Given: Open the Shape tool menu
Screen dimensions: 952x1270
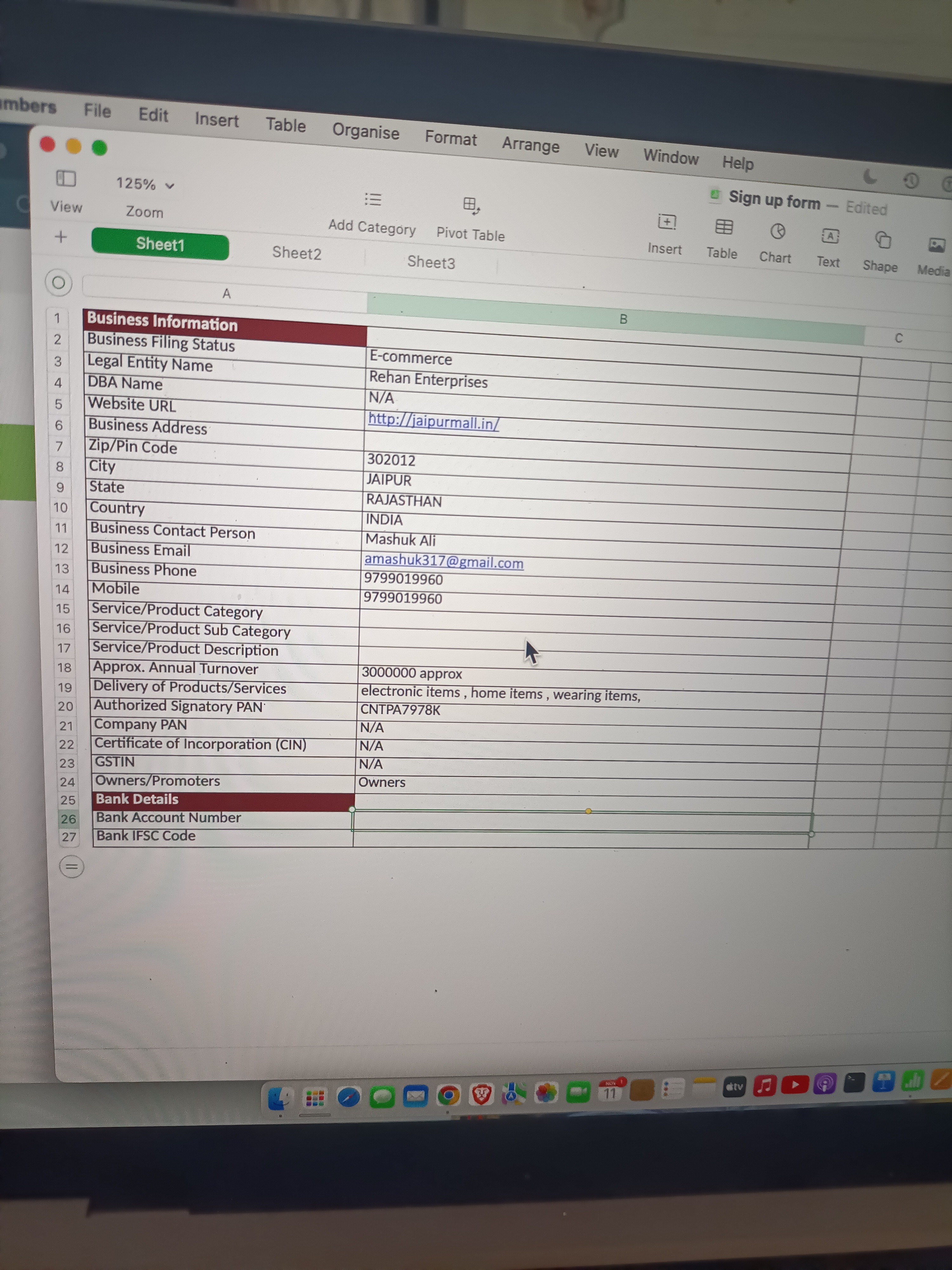Looking at the screenshot, I should click(883, 240).
